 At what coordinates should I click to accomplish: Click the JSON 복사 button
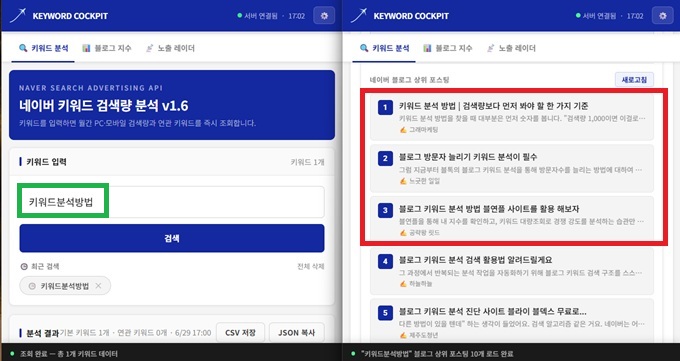coord(297,333)
